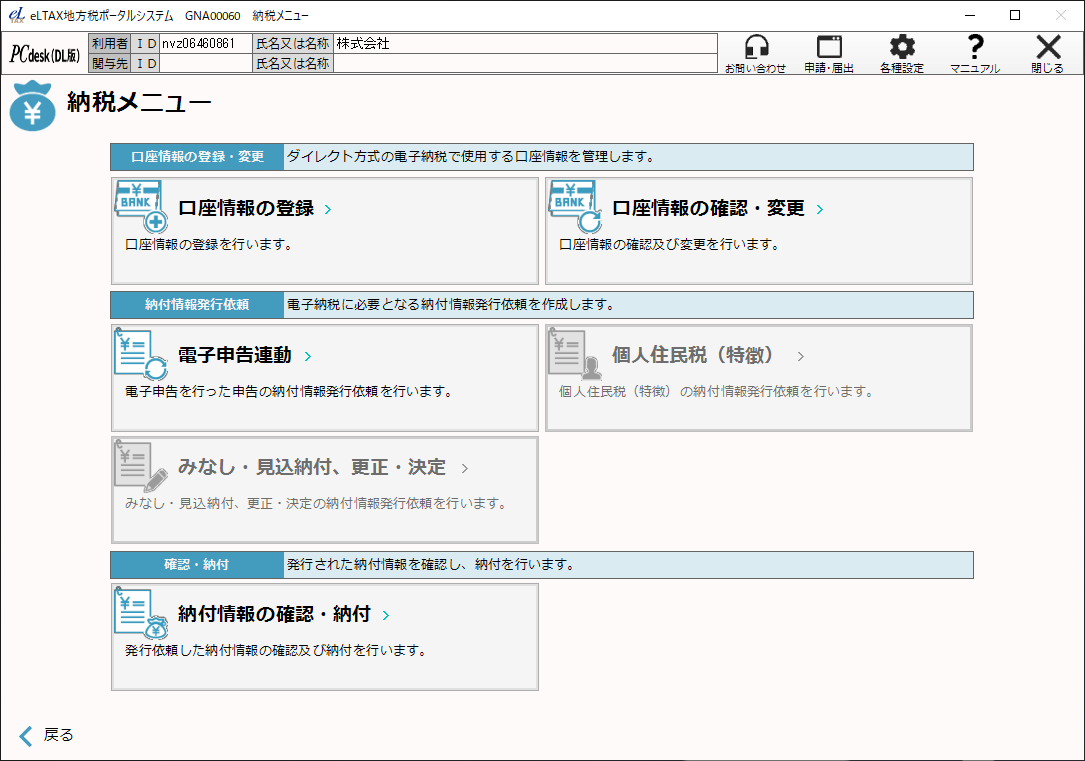This screenshot has width=1085, height=761.
Task: Open マニュアル question mark icon
Action: click(975, 47)
